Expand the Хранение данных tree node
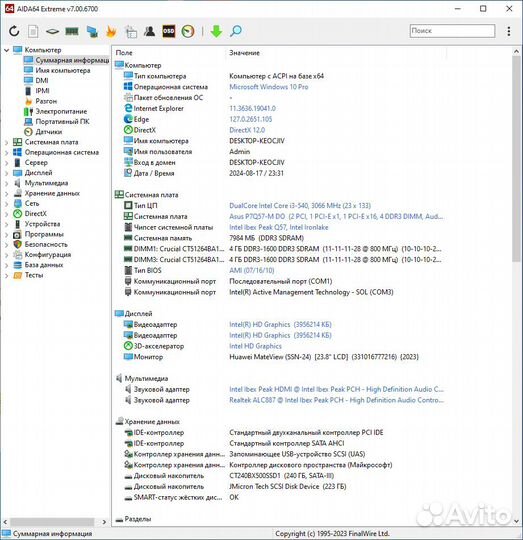Viewport: 523px width, 540px height. pos(6,193)
